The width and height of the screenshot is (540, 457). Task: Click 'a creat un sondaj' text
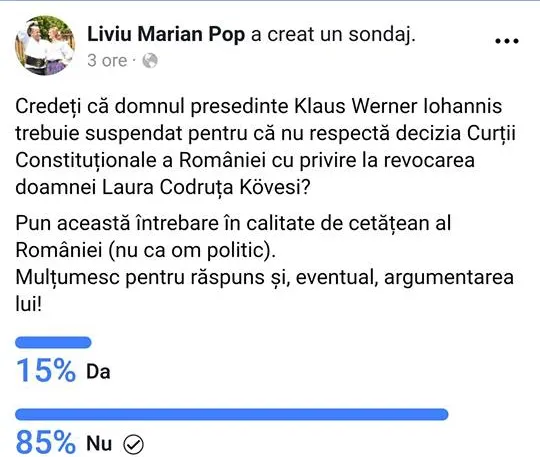(333, 34)
